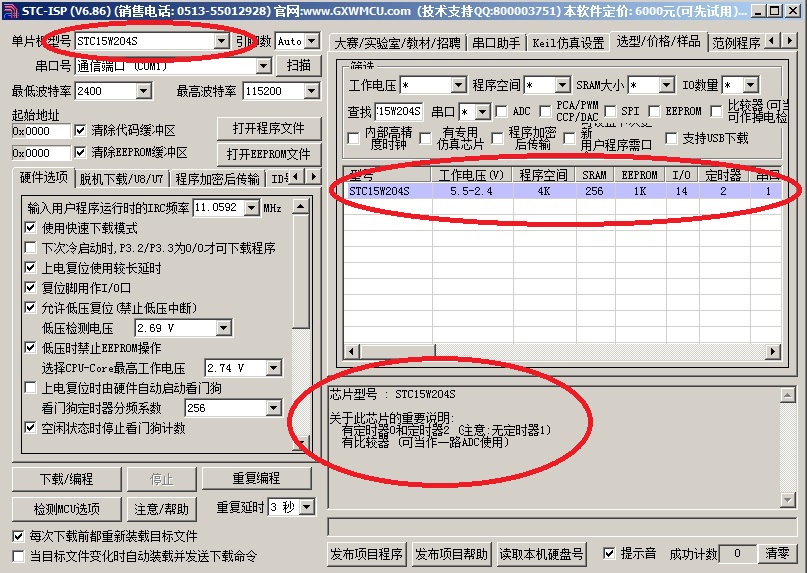
Task: Open minimum baud rate 2400 dropdown
Action: pos(144,91)
